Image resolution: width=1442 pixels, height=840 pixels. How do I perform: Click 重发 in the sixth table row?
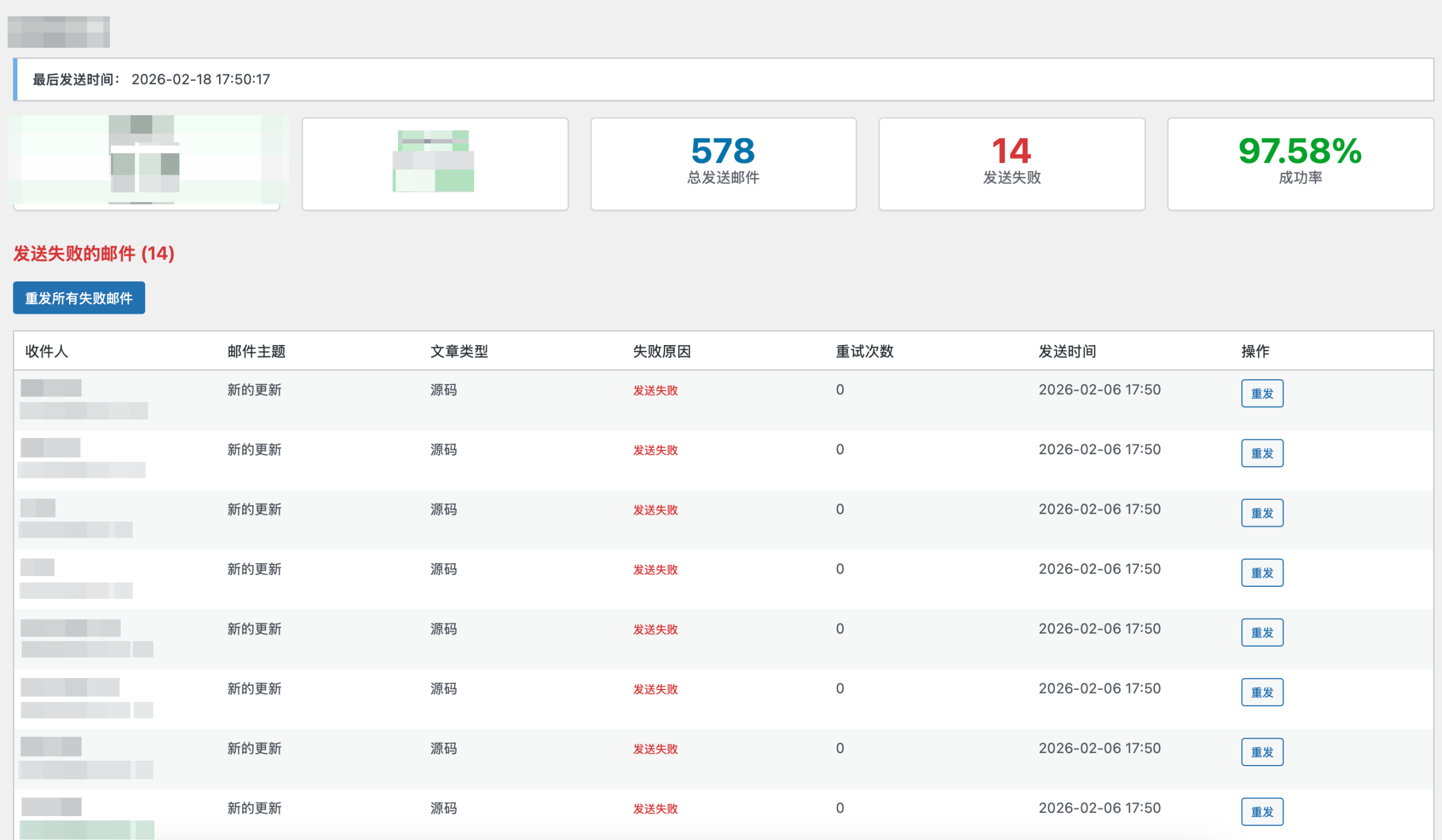tap(1262, 692)
